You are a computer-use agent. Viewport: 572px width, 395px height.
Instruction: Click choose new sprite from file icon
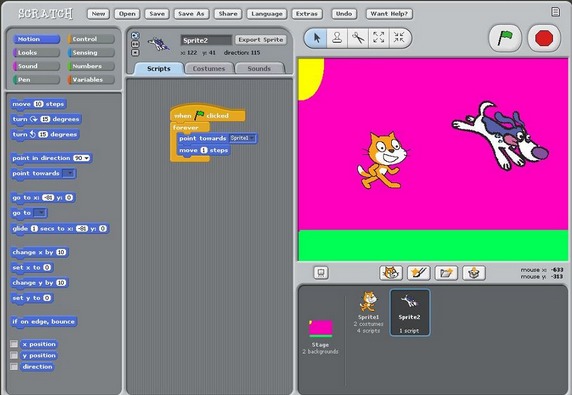446,272
